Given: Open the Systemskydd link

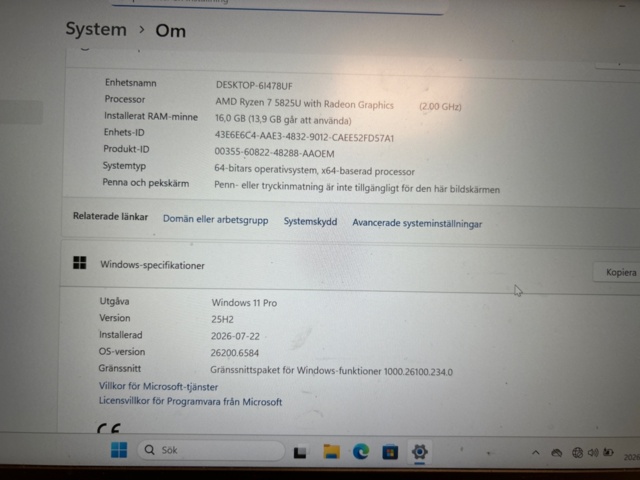Looking at the screenshot, I should [x=310, y=222].
